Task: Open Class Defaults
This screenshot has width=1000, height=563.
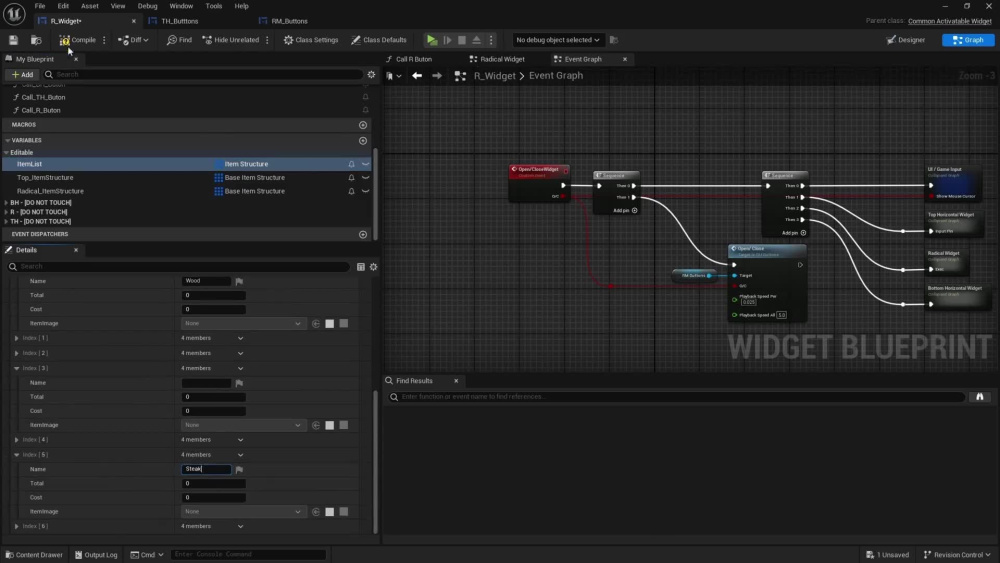Action: (379, 40)
